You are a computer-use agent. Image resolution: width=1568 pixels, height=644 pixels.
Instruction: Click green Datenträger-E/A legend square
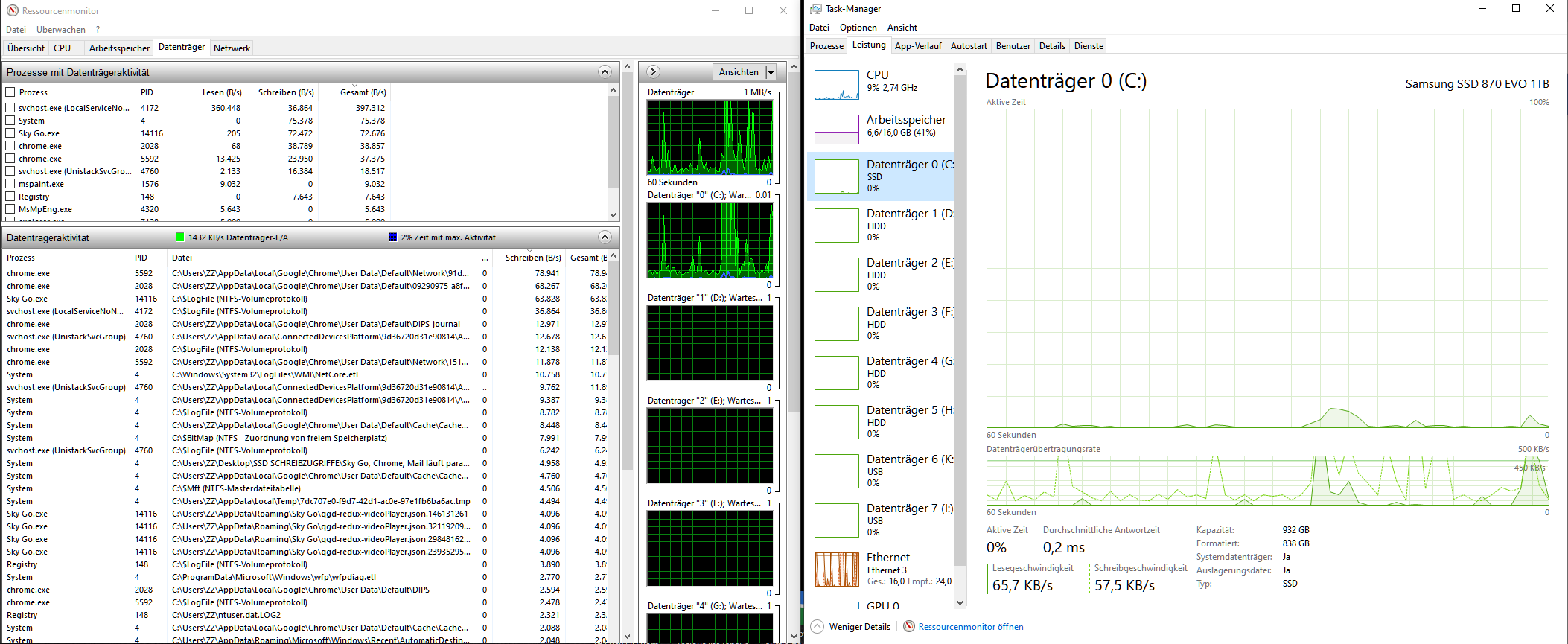179,237
